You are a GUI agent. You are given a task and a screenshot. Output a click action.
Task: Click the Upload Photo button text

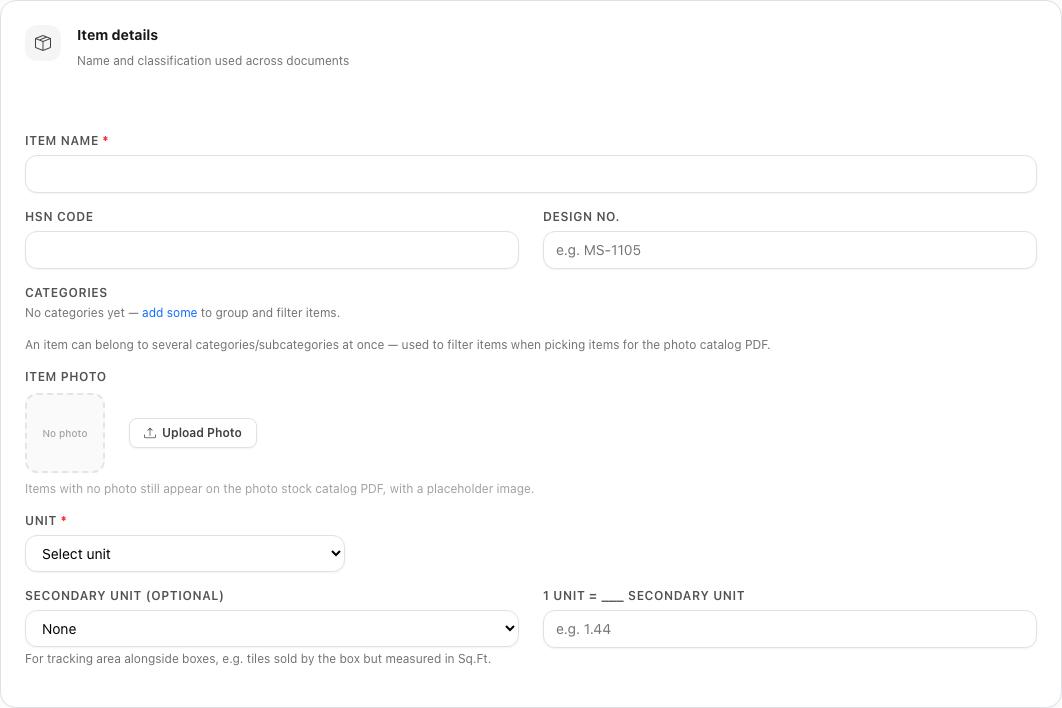pyautogui.click(x=201, y=433)
